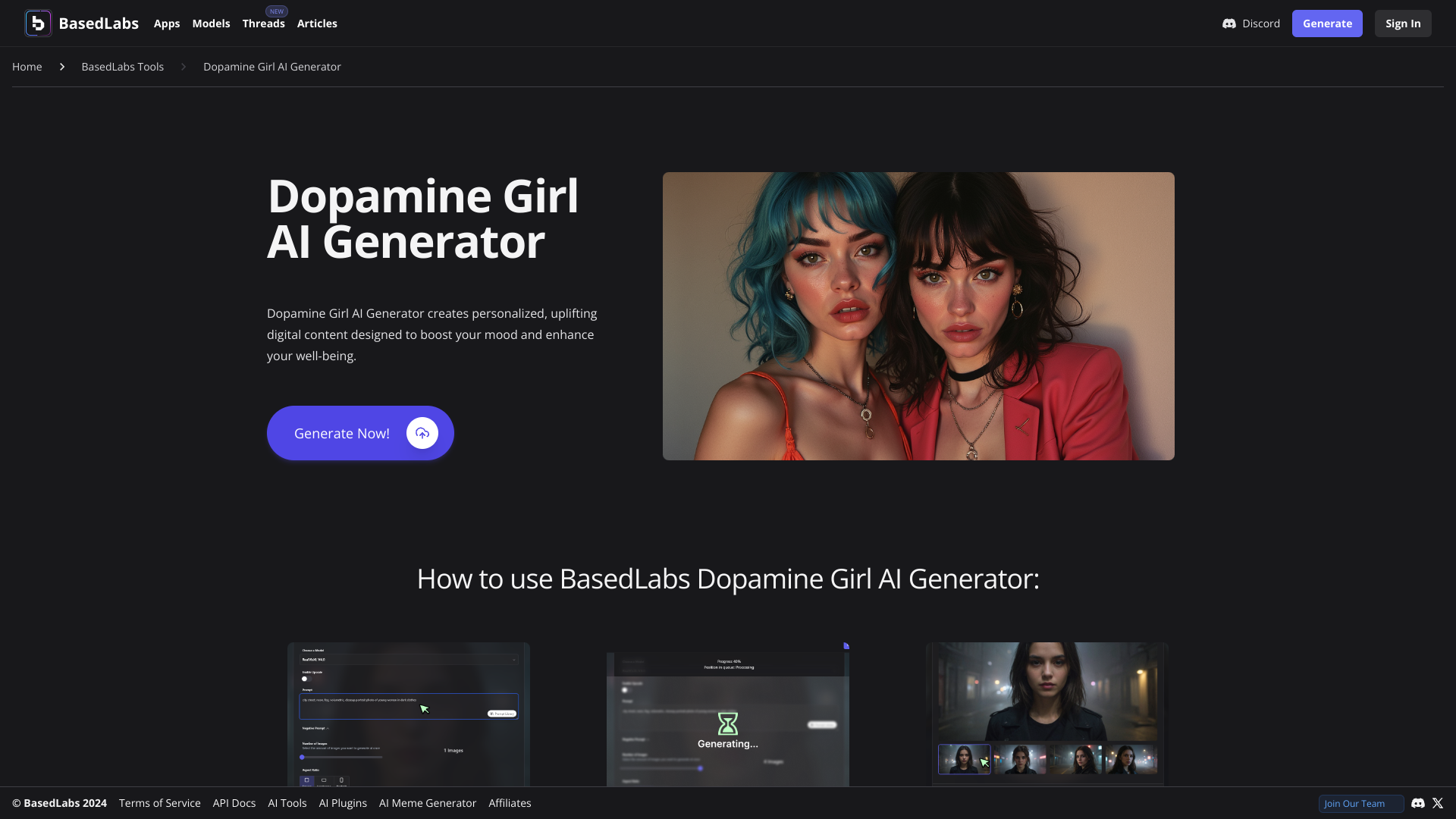Open the Models menu
This screenshot has height=819, width=1456.
[x=211, y=24]
